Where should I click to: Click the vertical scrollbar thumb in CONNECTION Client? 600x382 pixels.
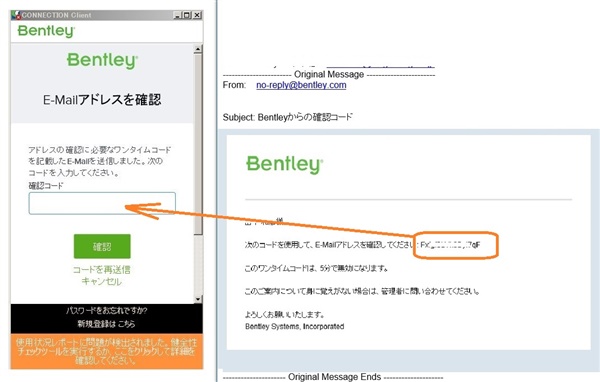198,144
